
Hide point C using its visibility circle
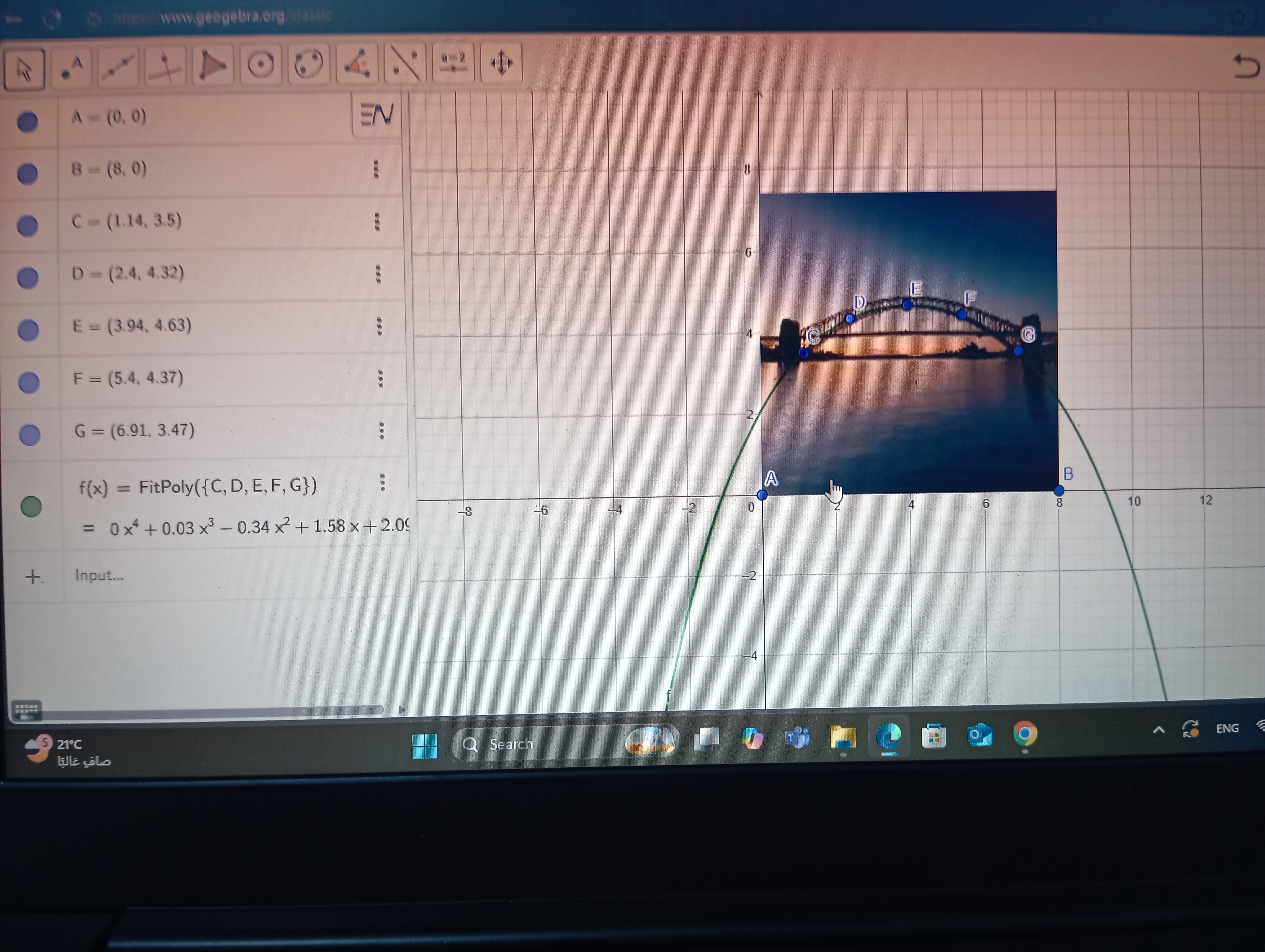tap(28, 226)
